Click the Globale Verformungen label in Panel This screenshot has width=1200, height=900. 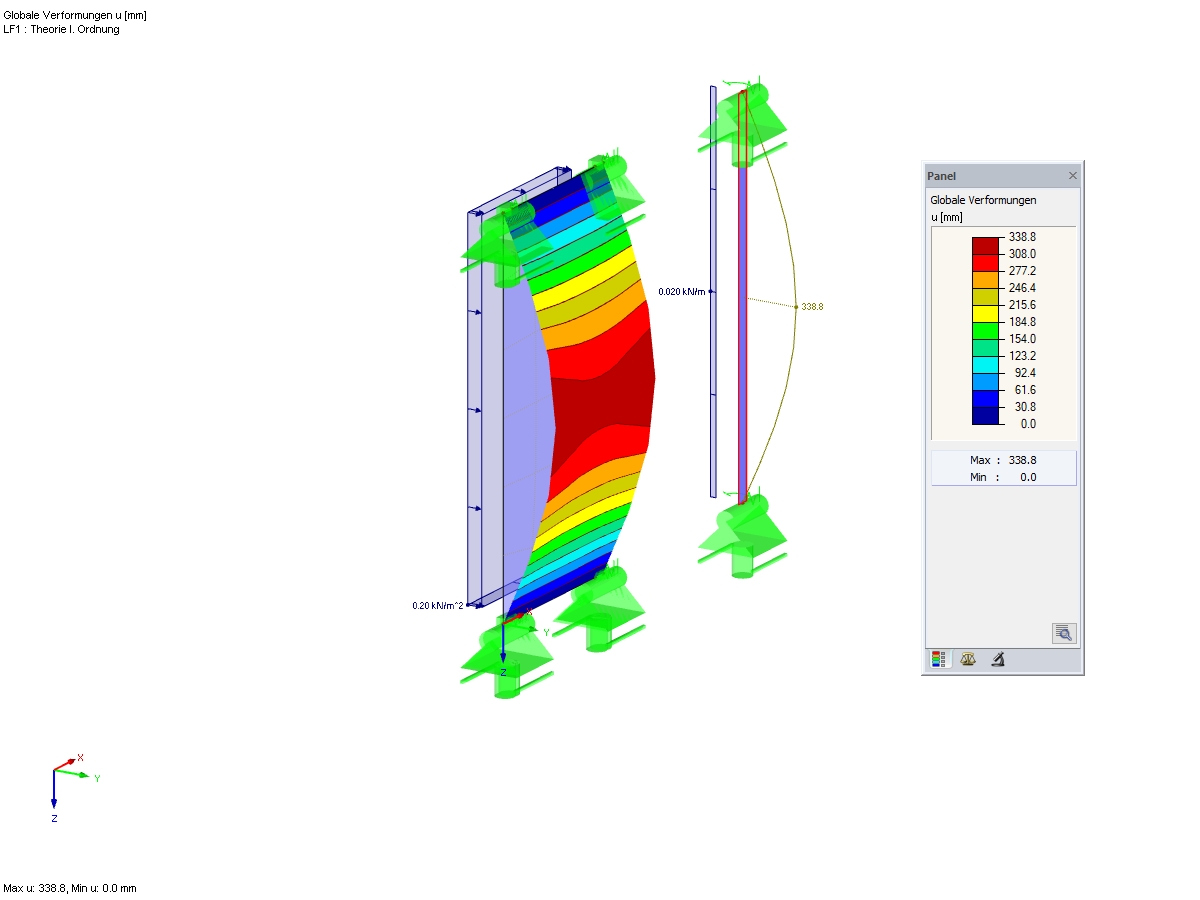click(x=983, y=200)
